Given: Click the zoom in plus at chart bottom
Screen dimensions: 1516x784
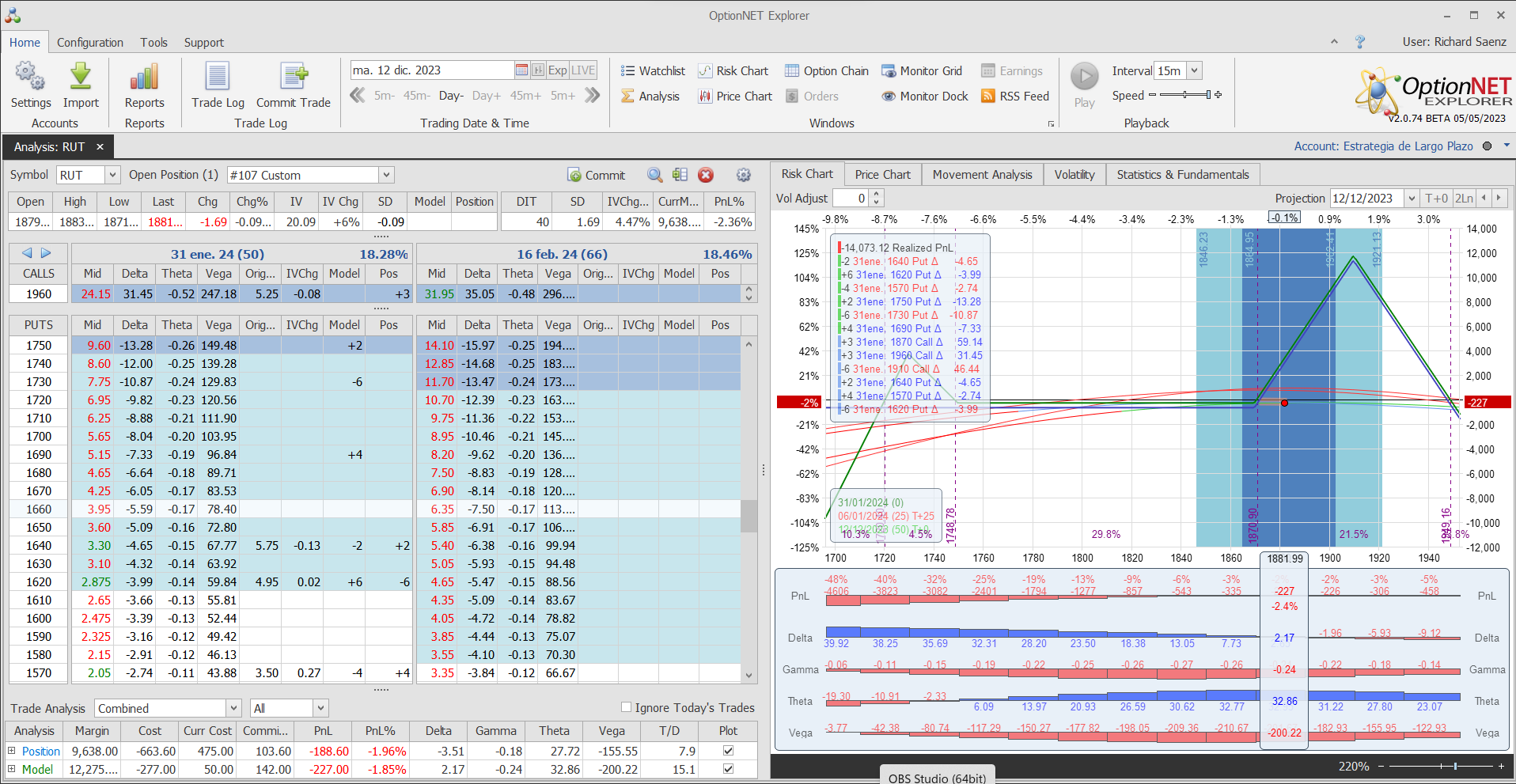Looking at the screenshot, I should click(x=1501, y=766).
